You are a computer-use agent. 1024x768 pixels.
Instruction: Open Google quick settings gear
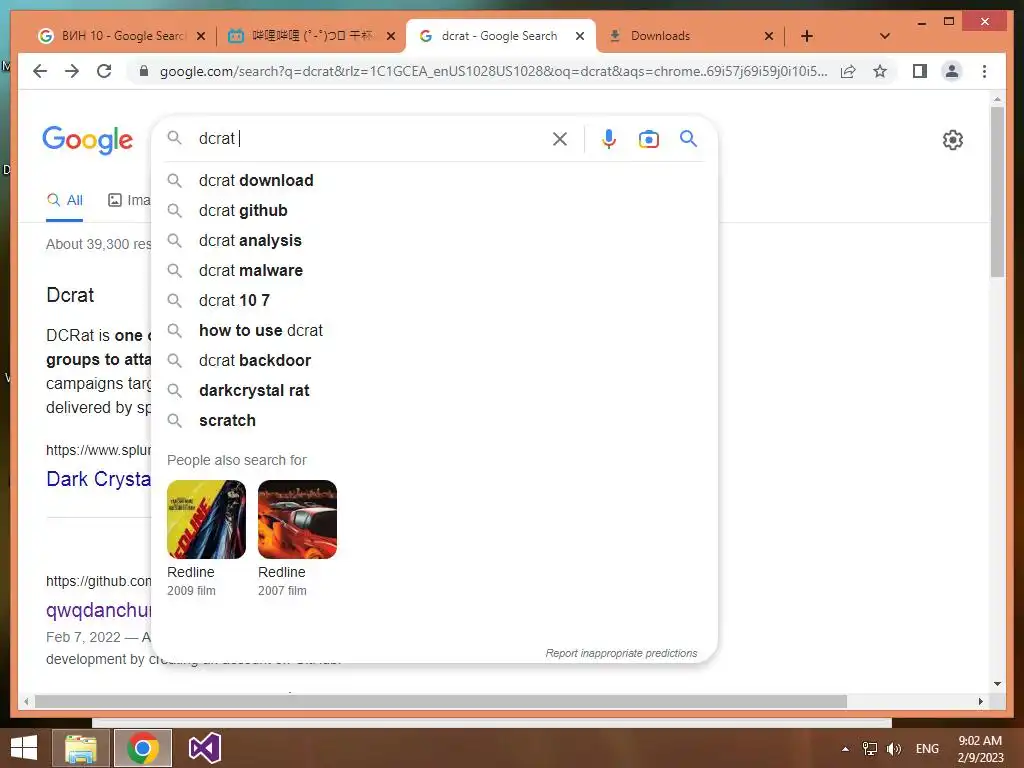click(952, 139)
